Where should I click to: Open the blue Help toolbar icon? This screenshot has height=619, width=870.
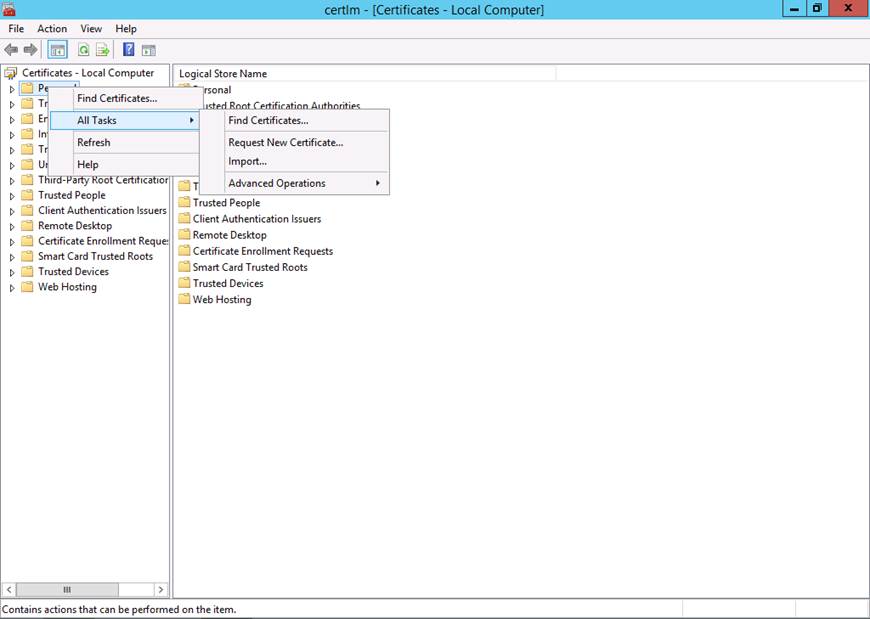129,50
